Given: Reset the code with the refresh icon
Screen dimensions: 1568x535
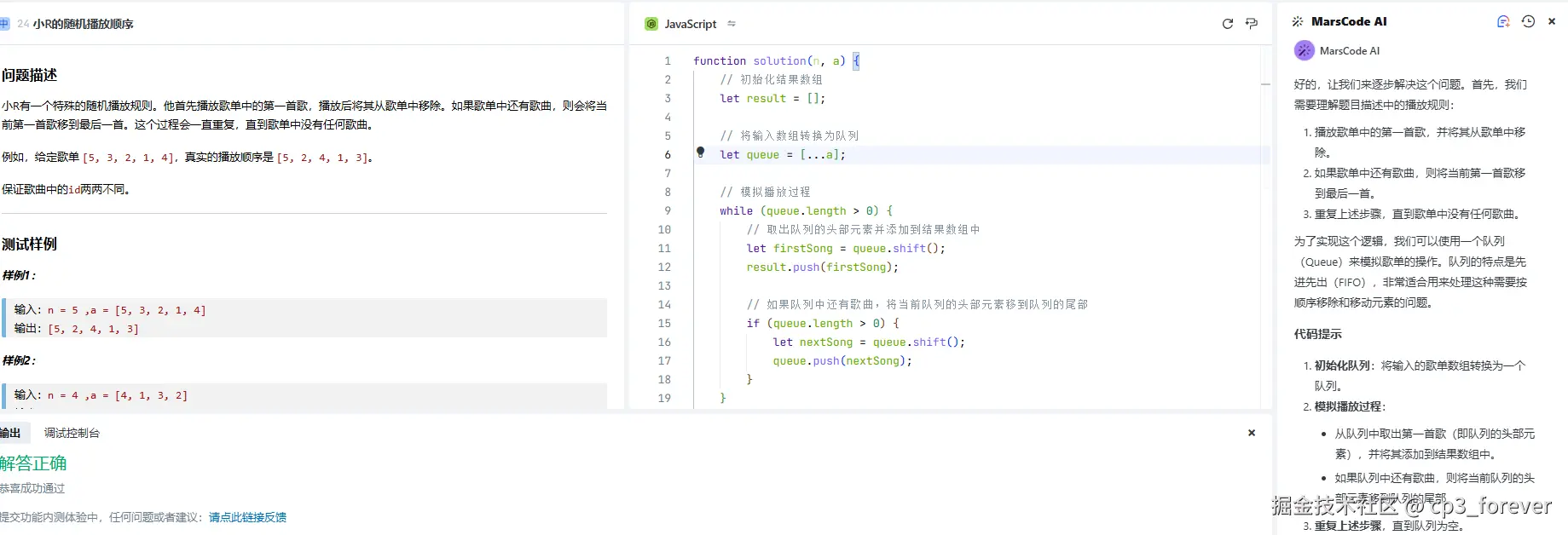Looking at the screenshot, I should [1228, 24].
